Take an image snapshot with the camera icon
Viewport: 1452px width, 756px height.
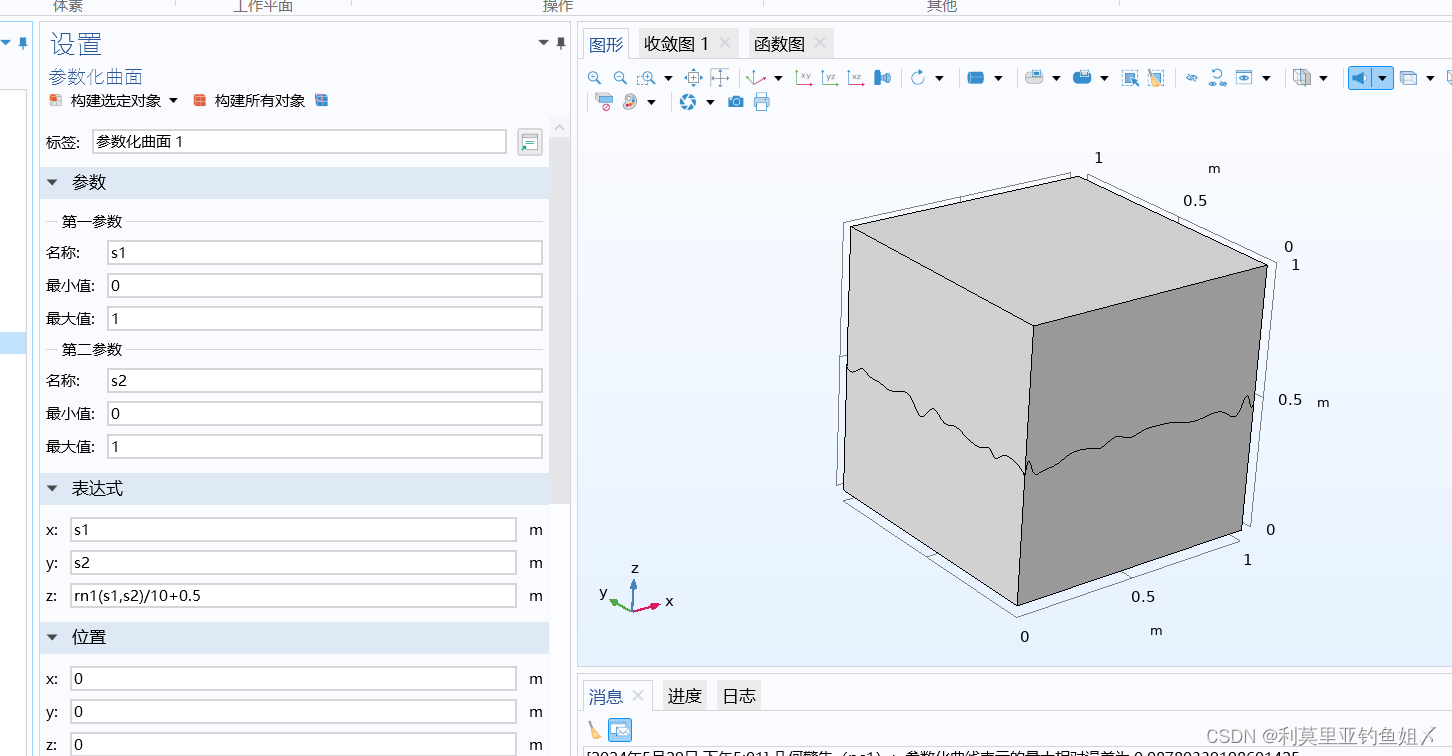[734, 102]
